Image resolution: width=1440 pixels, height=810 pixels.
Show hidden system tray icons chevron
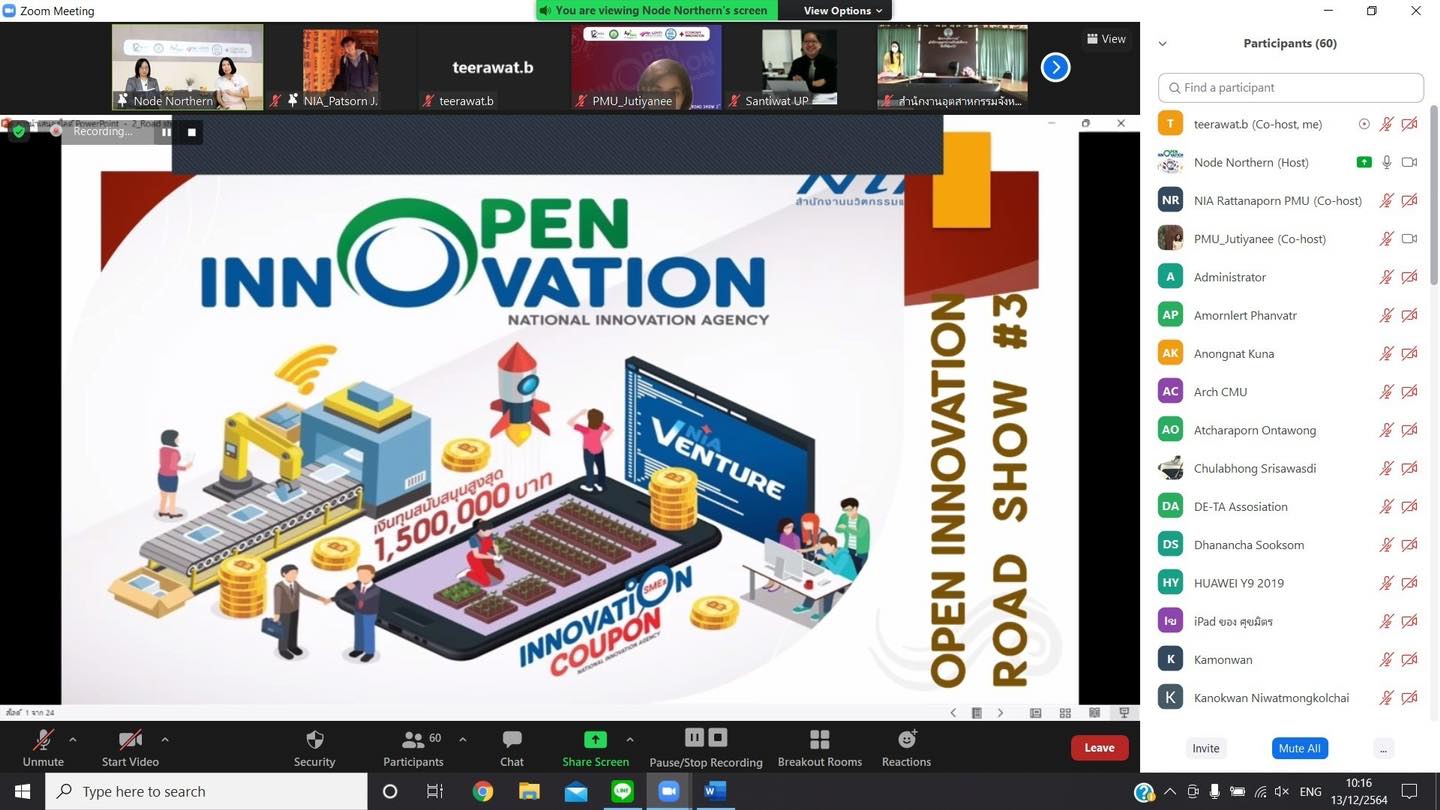click(x=1168, y=792)
